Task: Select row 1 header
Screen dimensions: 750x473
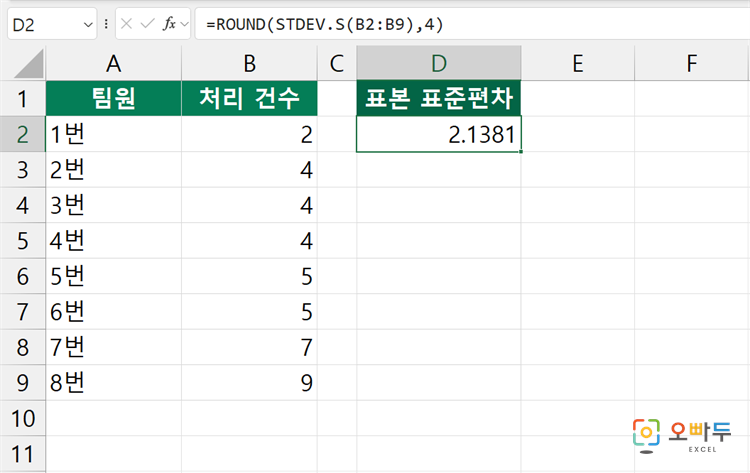Action: 22,99
